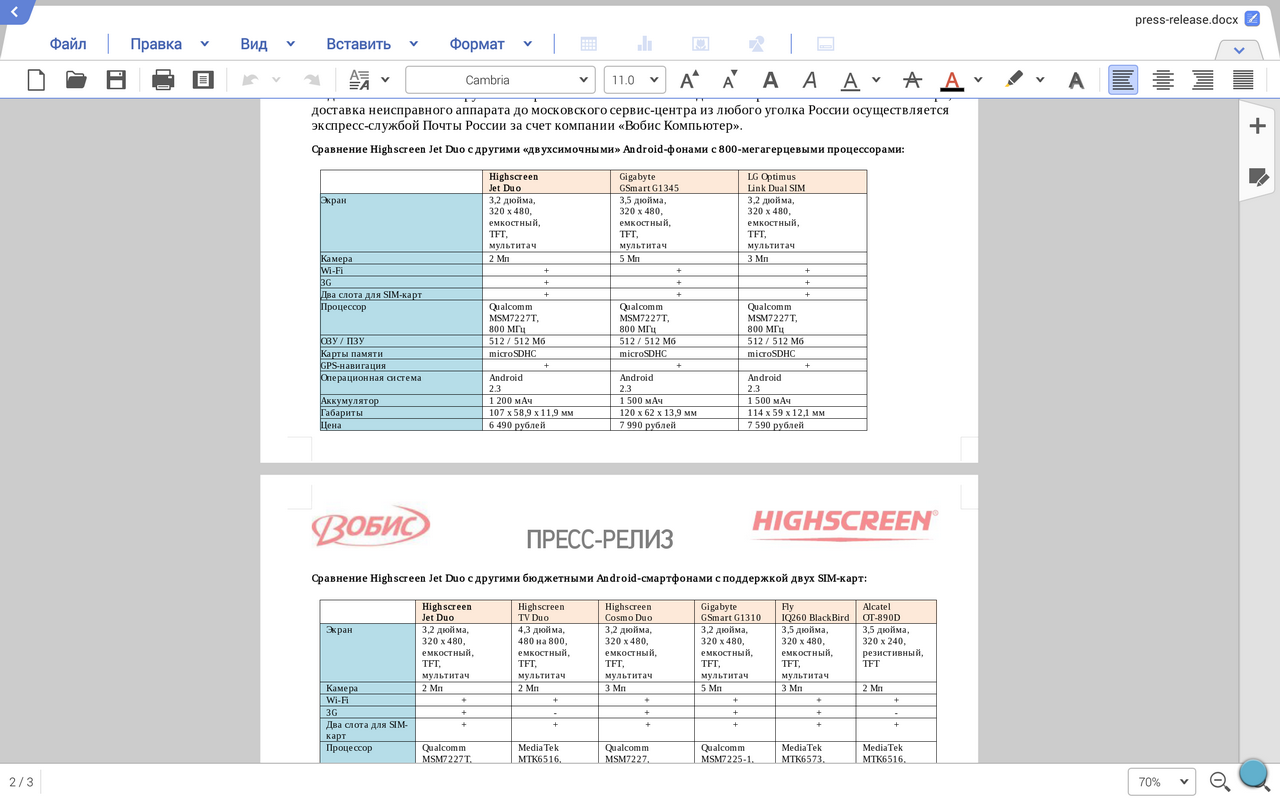The height and width of the screenshot is (800, 1280).
Task: Print the document using the printer icon
Action: click(163, 80)
